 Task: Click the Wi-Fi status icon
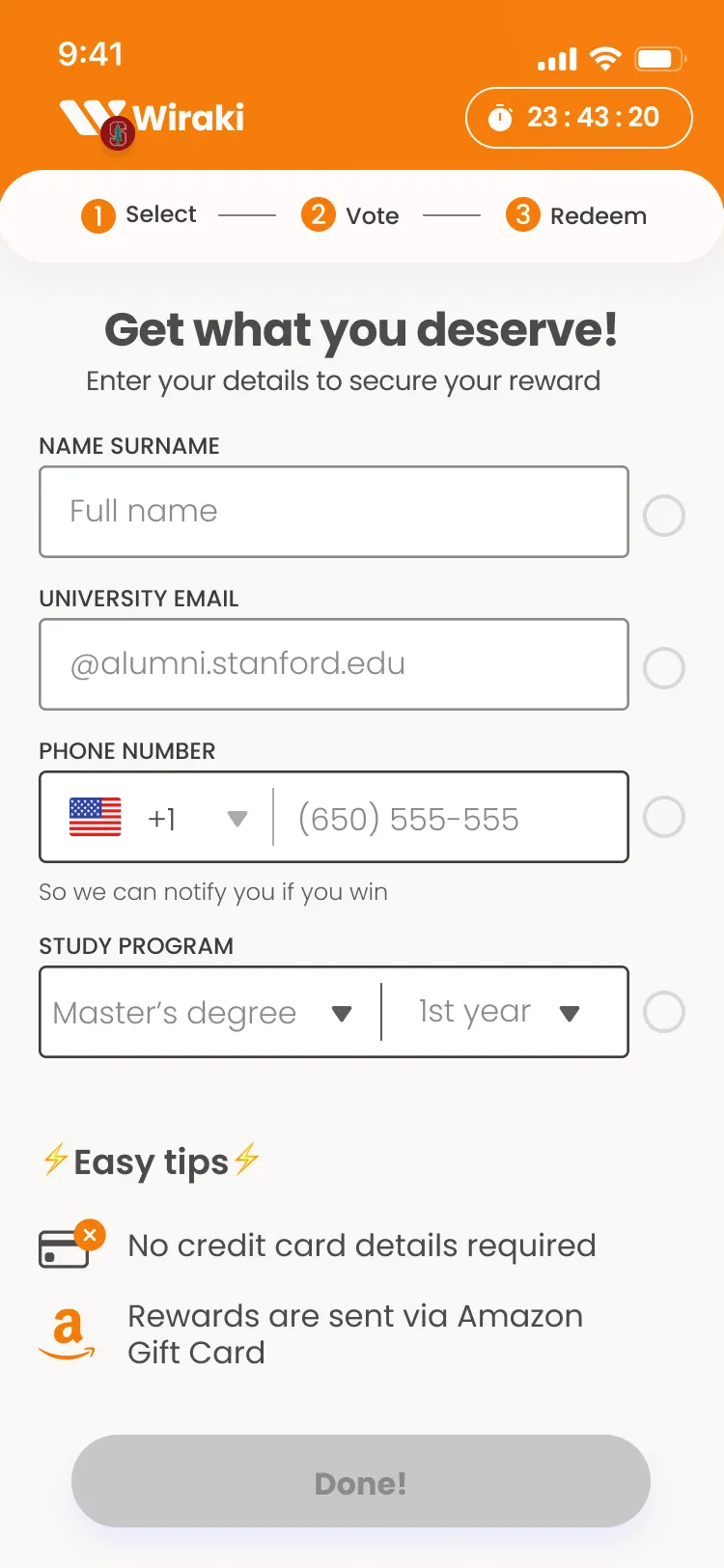pyautogui.click(x=605, y=59)
